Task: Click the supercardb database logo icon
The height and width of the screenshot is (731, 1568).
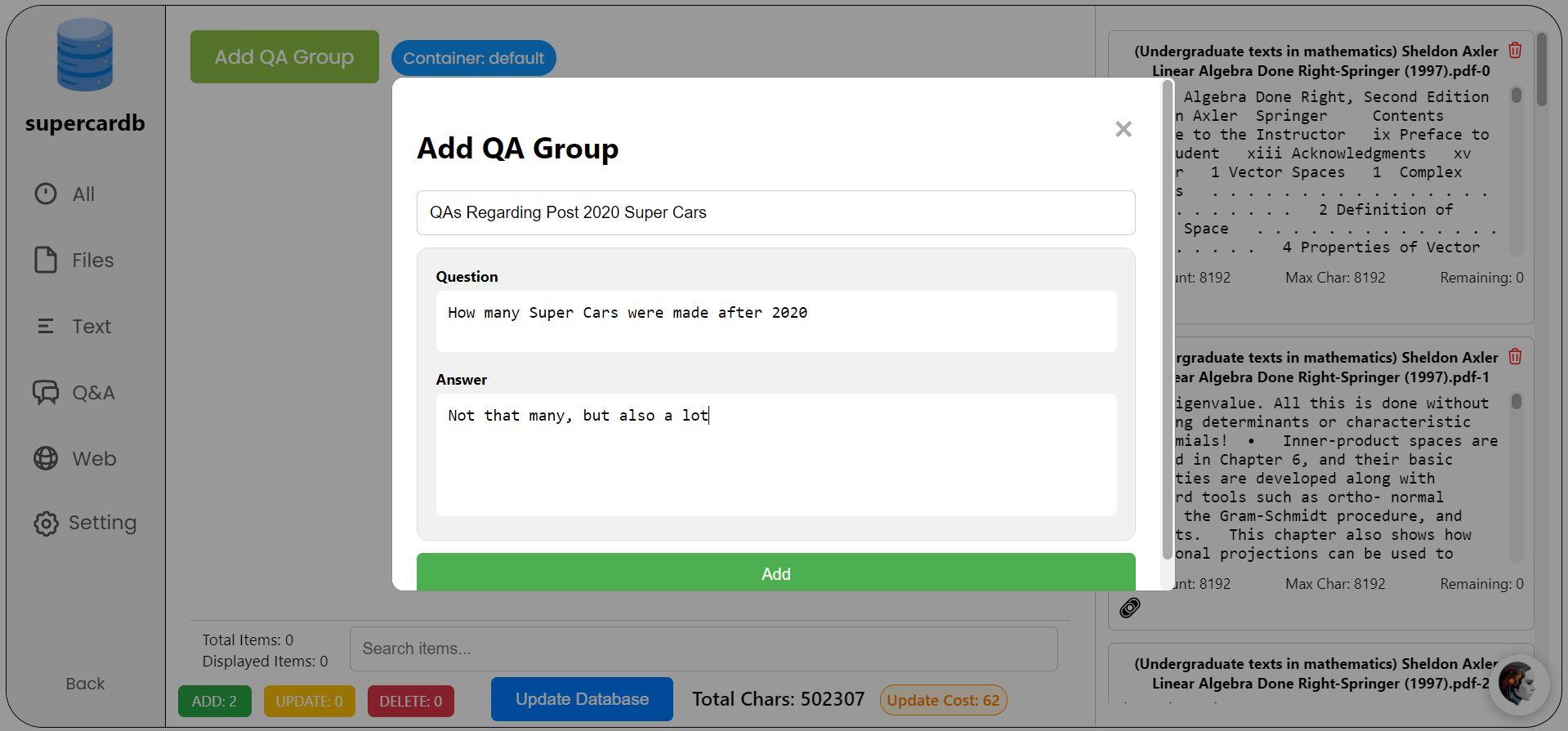Action: [85, 56]
